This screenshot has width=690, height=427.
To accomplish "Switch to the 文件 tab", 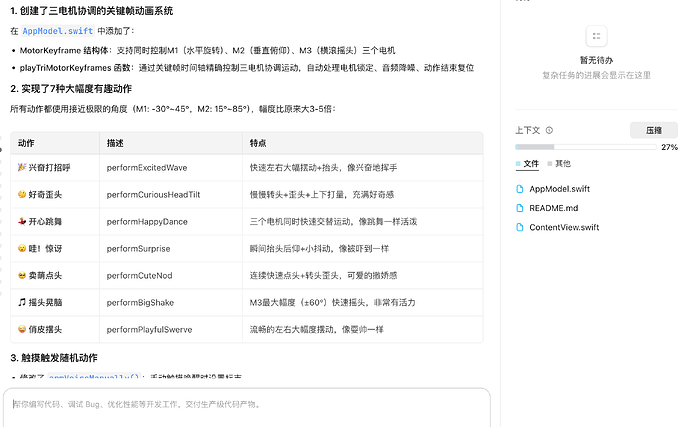I will coord(527,164).
